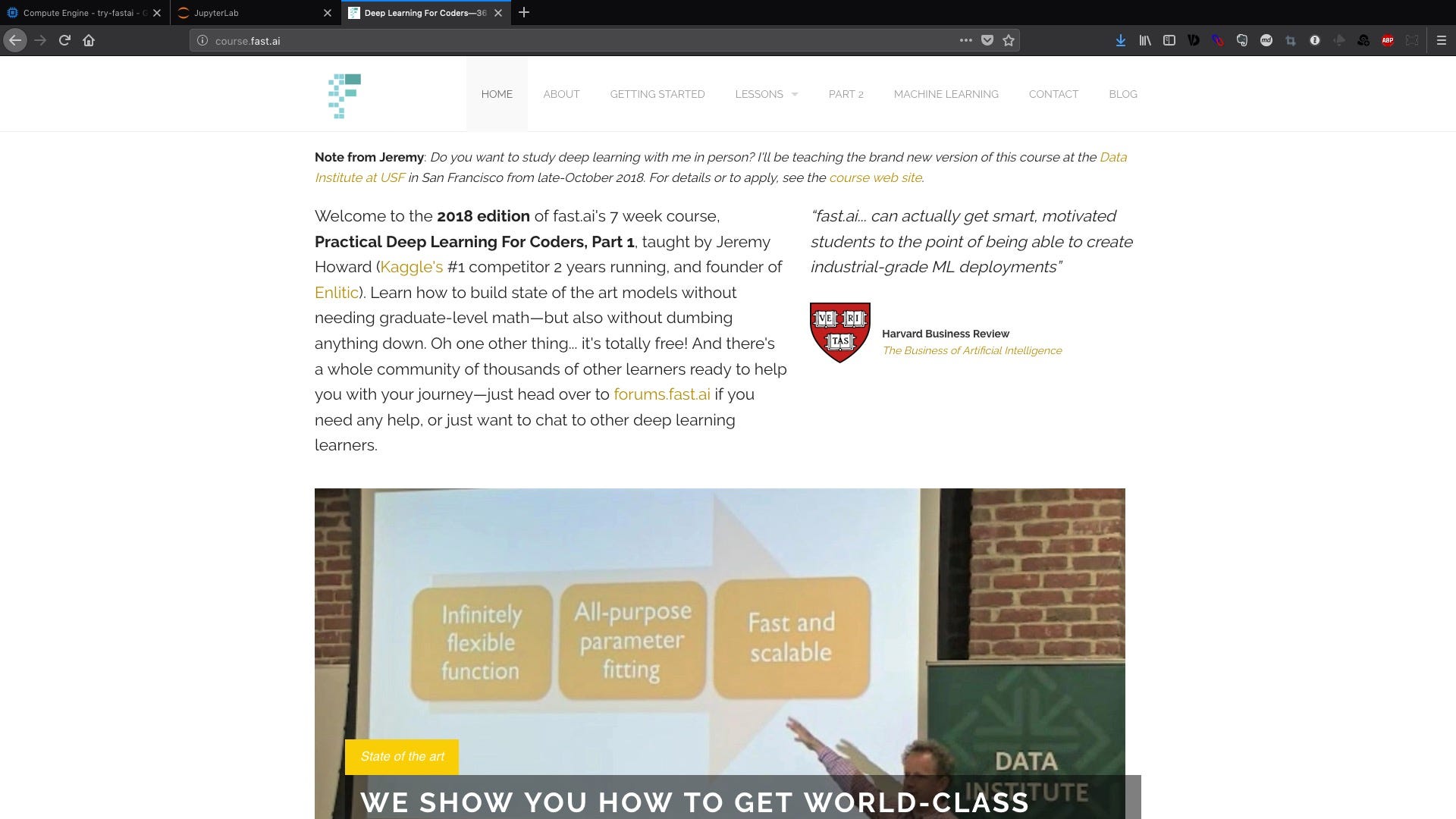Click the bookmark/Pocket icon in toolbar

coord(987,40)
